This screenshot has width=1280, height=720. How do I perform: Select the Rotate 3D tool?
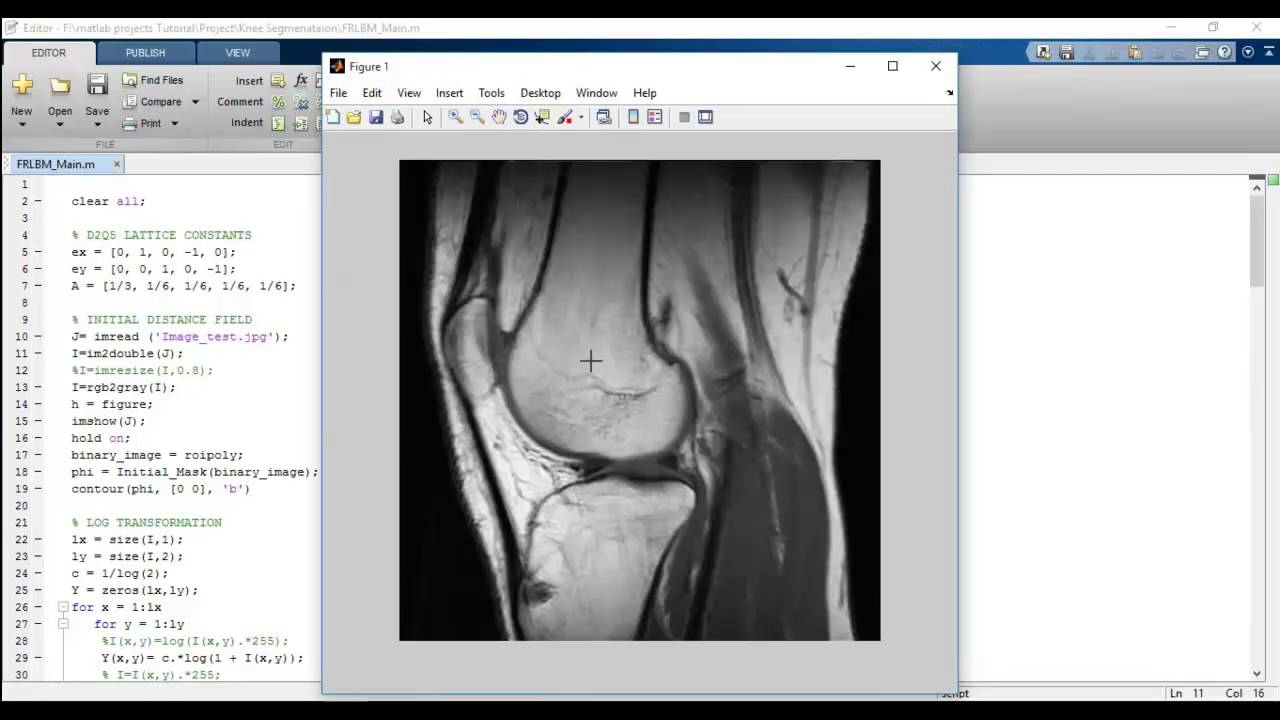(x=520, y=117)
